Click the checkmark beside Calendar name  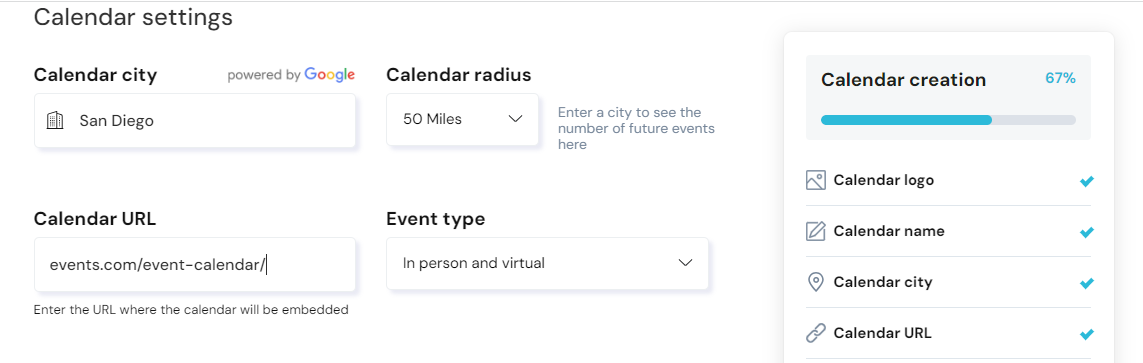(x=1086, y=232)
